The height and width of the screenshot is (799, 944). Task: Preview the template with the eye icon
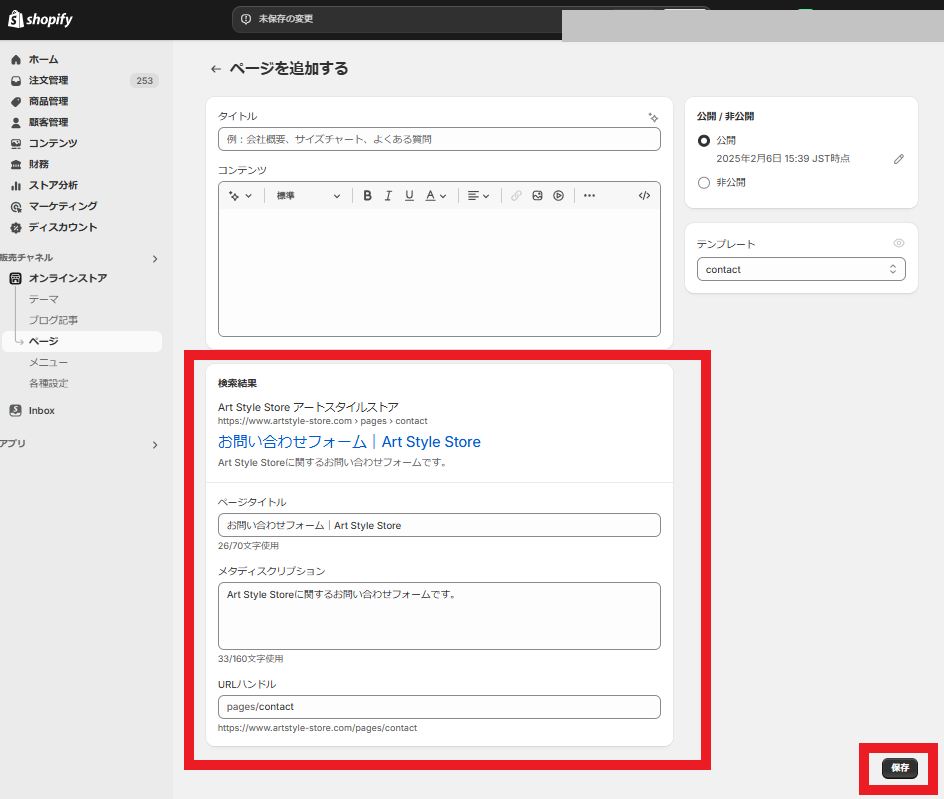[x=899, y=243]
